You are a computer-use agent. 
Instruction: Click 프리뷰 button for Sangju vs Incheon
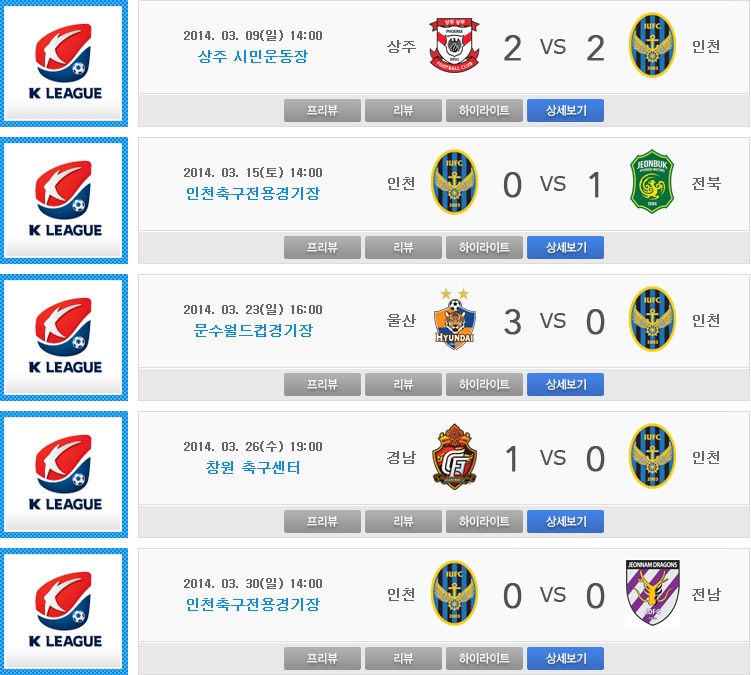pos(322,111)
